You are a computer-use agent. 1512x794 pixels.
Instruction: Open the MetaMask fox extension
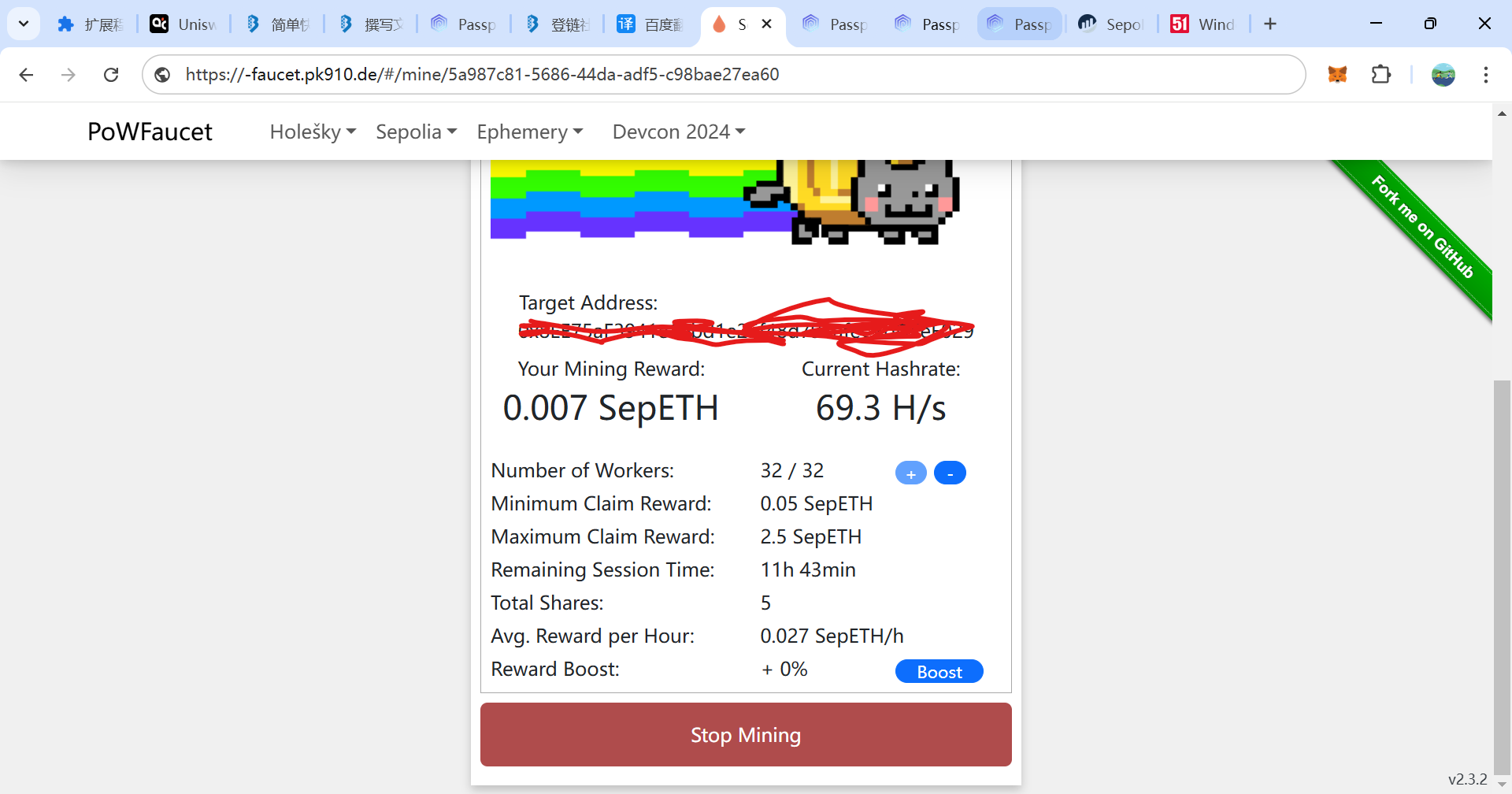1337,75
